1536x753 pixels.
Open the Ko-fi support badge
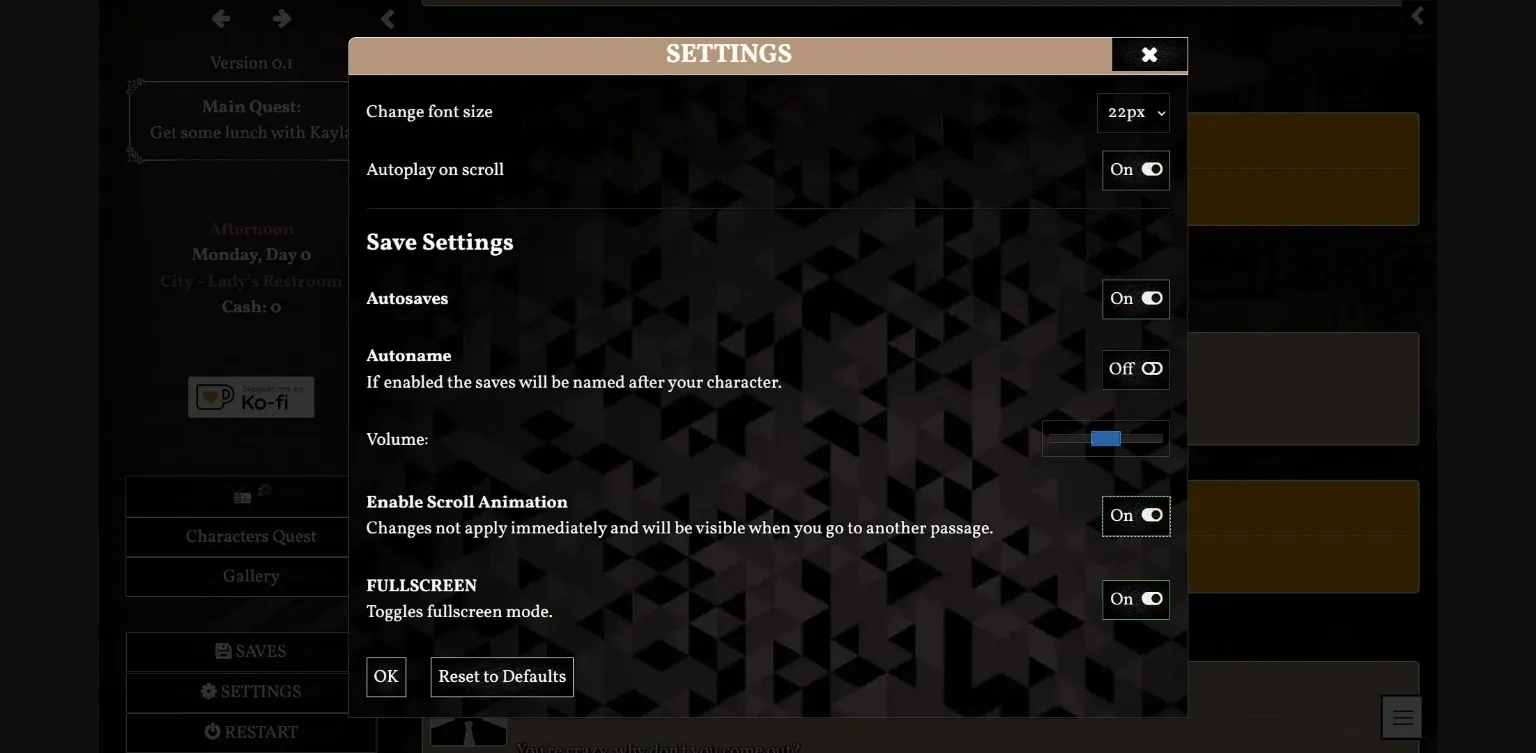pyautogui.click(x=251, y=397)
